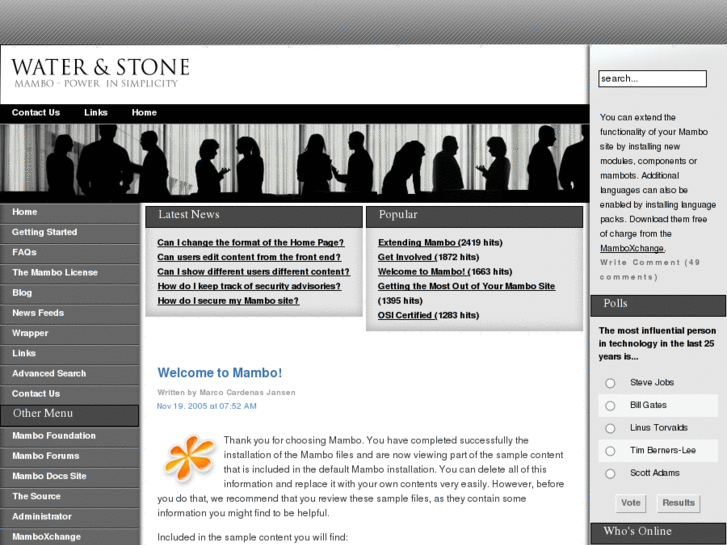This screenshot has height=545, width=727.
Task: Click the silhouette banner image
Action: pos(294,163)
